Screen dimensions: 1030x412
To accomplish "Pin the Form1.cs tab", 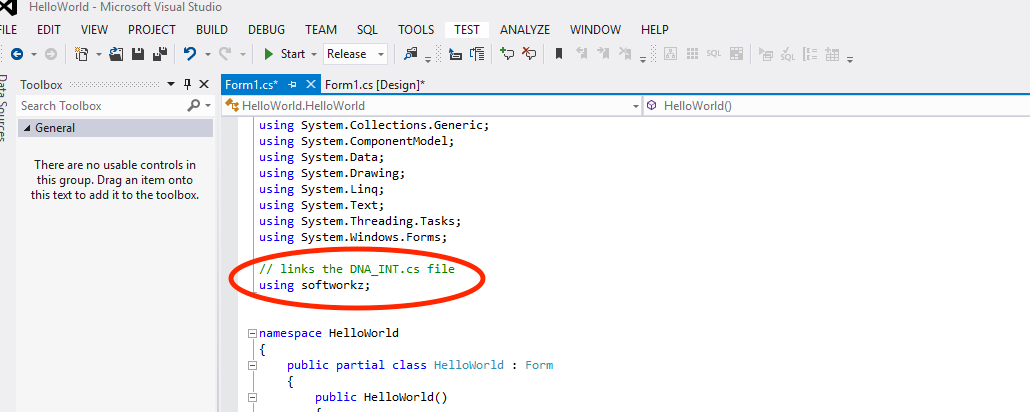I will coord(293,85).
